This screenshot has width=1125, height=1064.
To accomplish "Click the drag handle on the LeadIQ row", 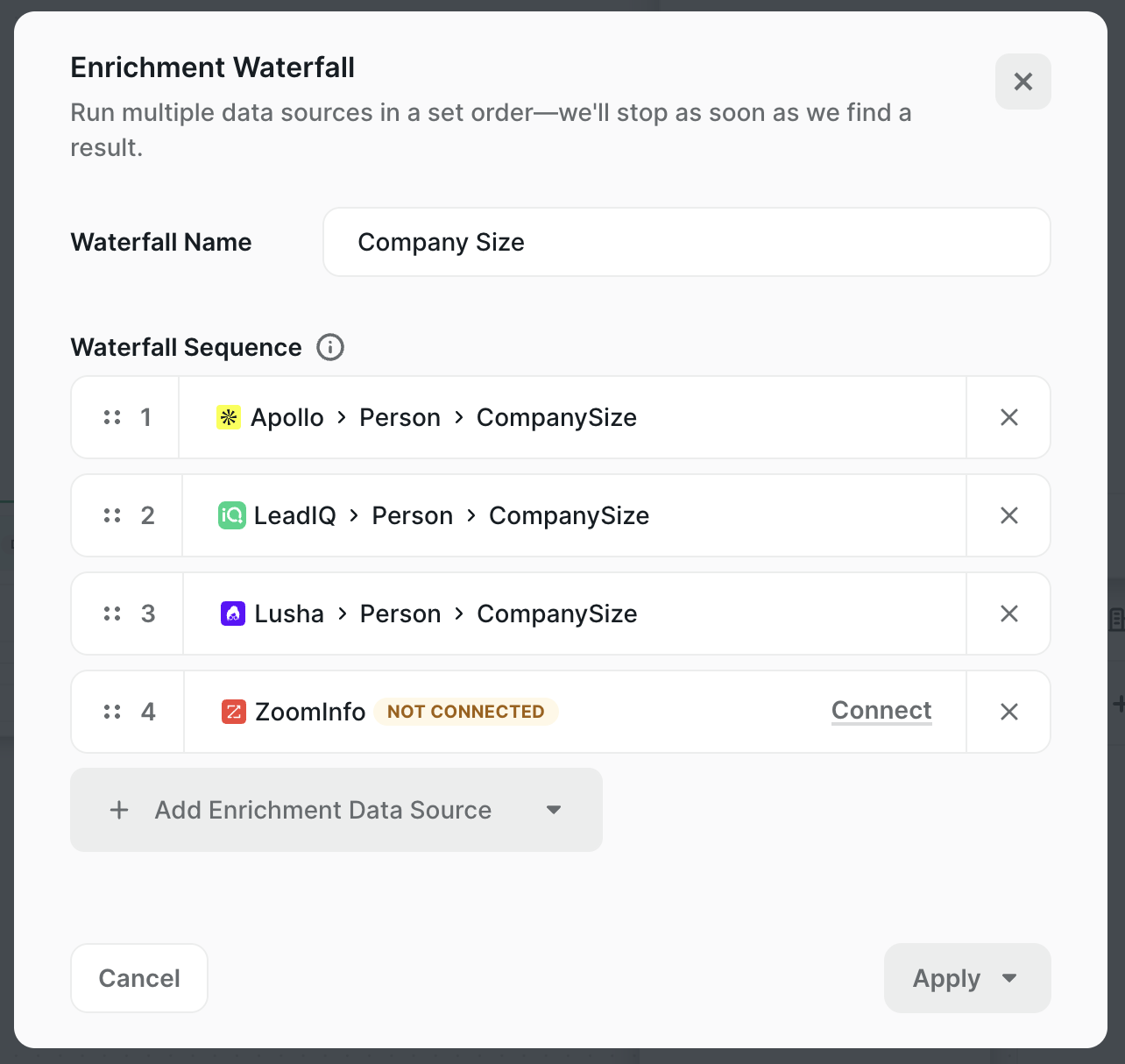I will click(112, 515).
